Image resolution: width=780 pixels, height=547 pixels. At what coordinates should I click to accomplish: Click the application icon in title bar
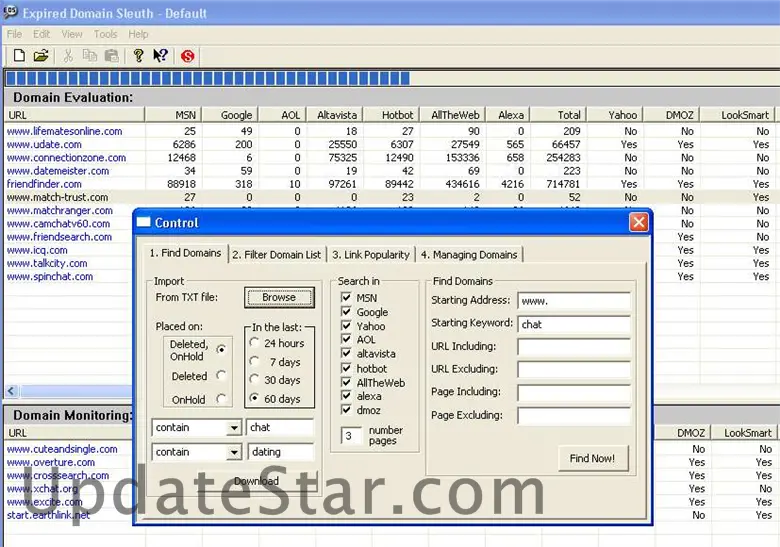(x=10, y=12)
